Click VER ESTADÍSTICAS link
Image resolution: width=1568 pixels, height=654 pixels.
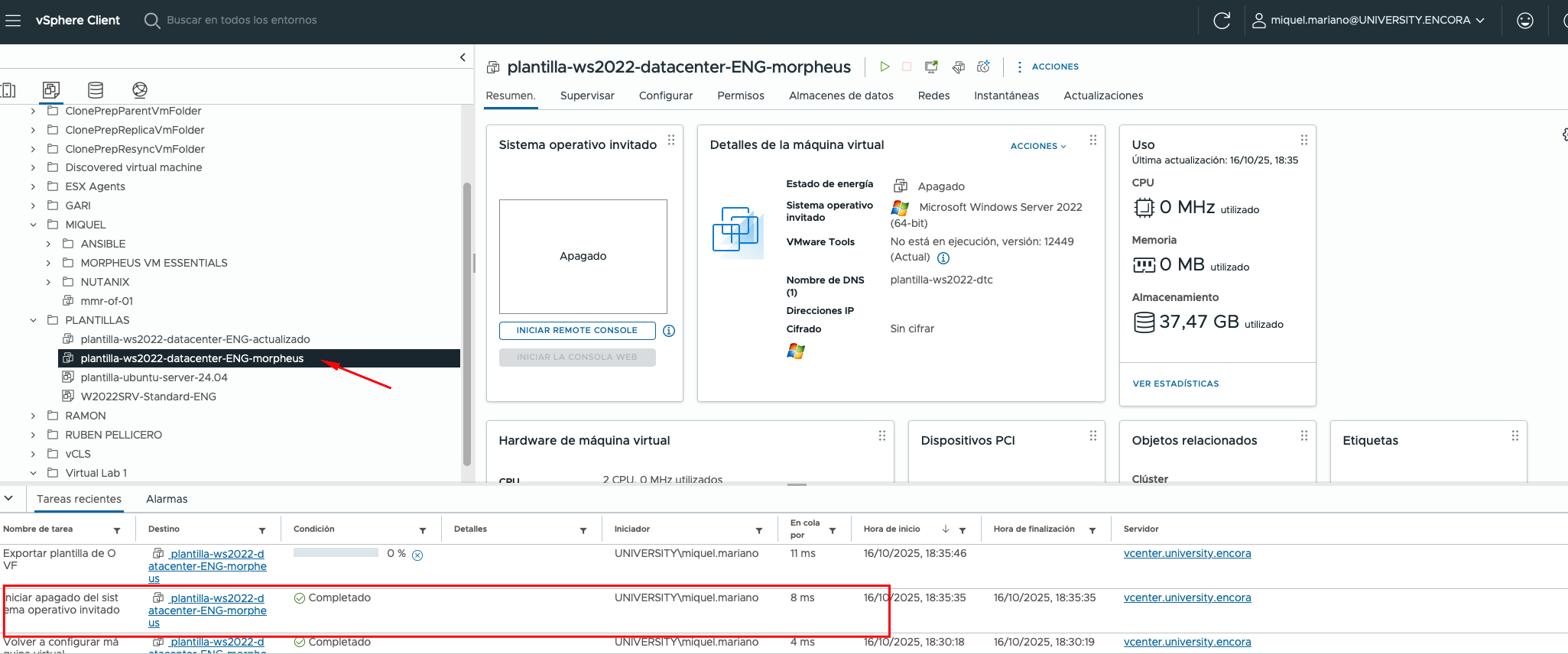point(1176,384)
